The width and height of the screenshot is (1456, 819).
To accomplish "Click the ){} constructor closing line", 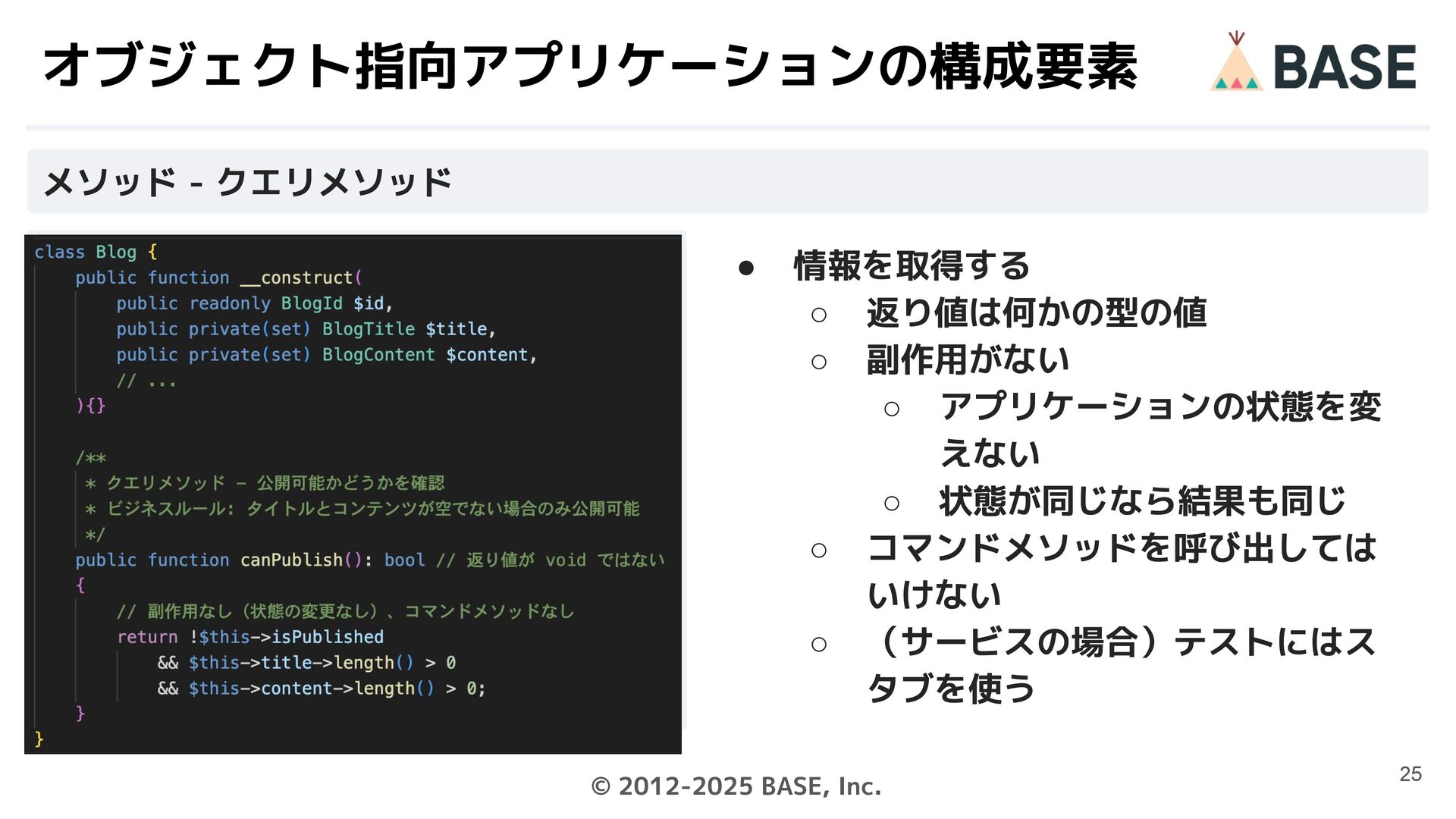I will pyautogui.click(x=90, y=406).
